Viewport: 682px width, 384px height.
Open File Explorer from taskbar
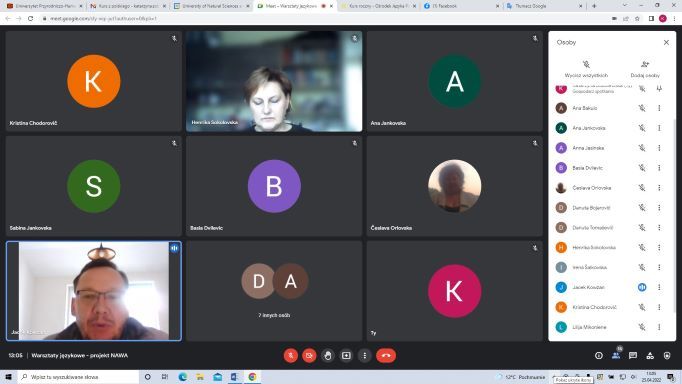coord(200,377)
